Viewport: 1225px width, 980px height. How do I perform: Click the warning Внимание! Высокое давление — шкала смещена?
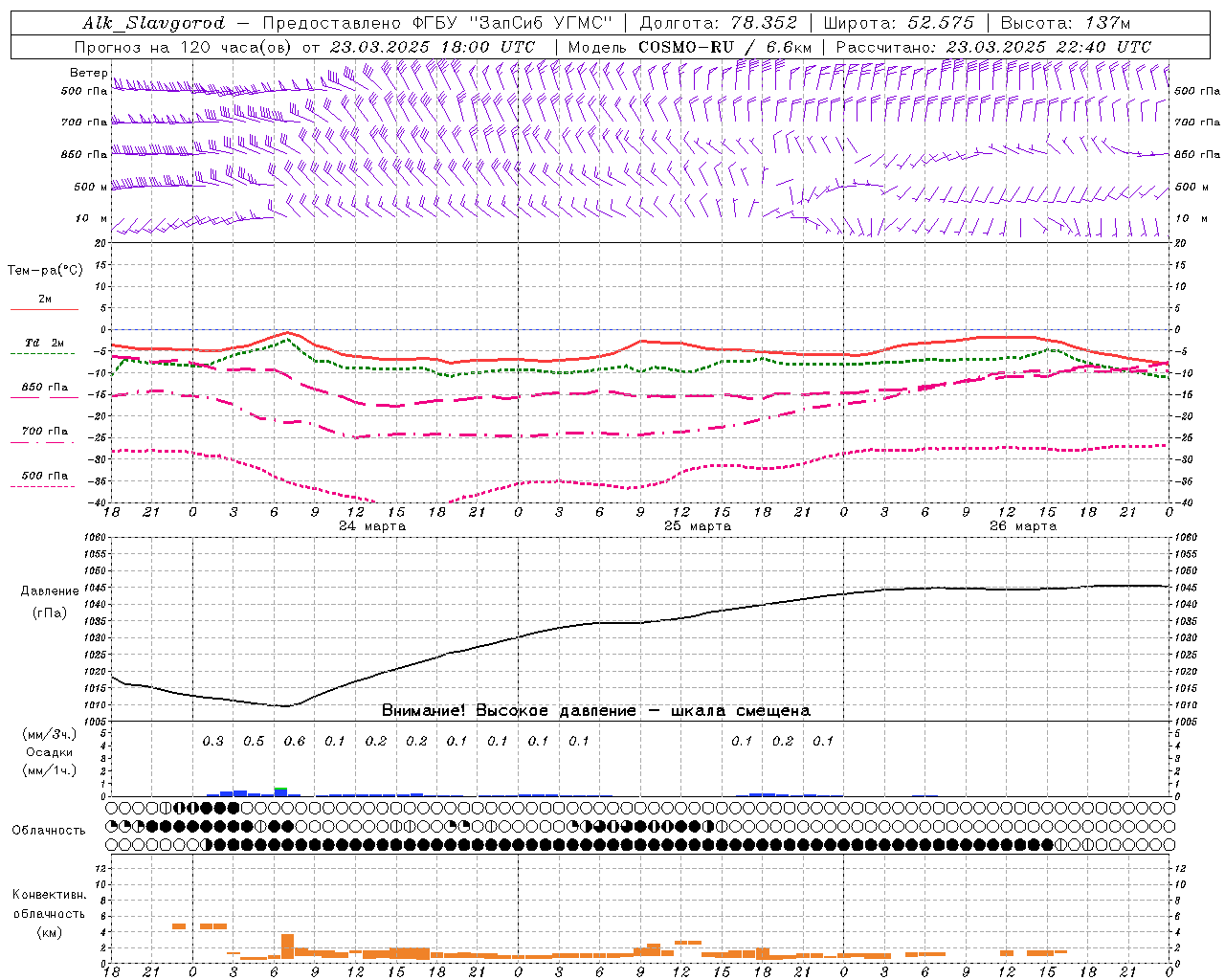pos(595,711)
